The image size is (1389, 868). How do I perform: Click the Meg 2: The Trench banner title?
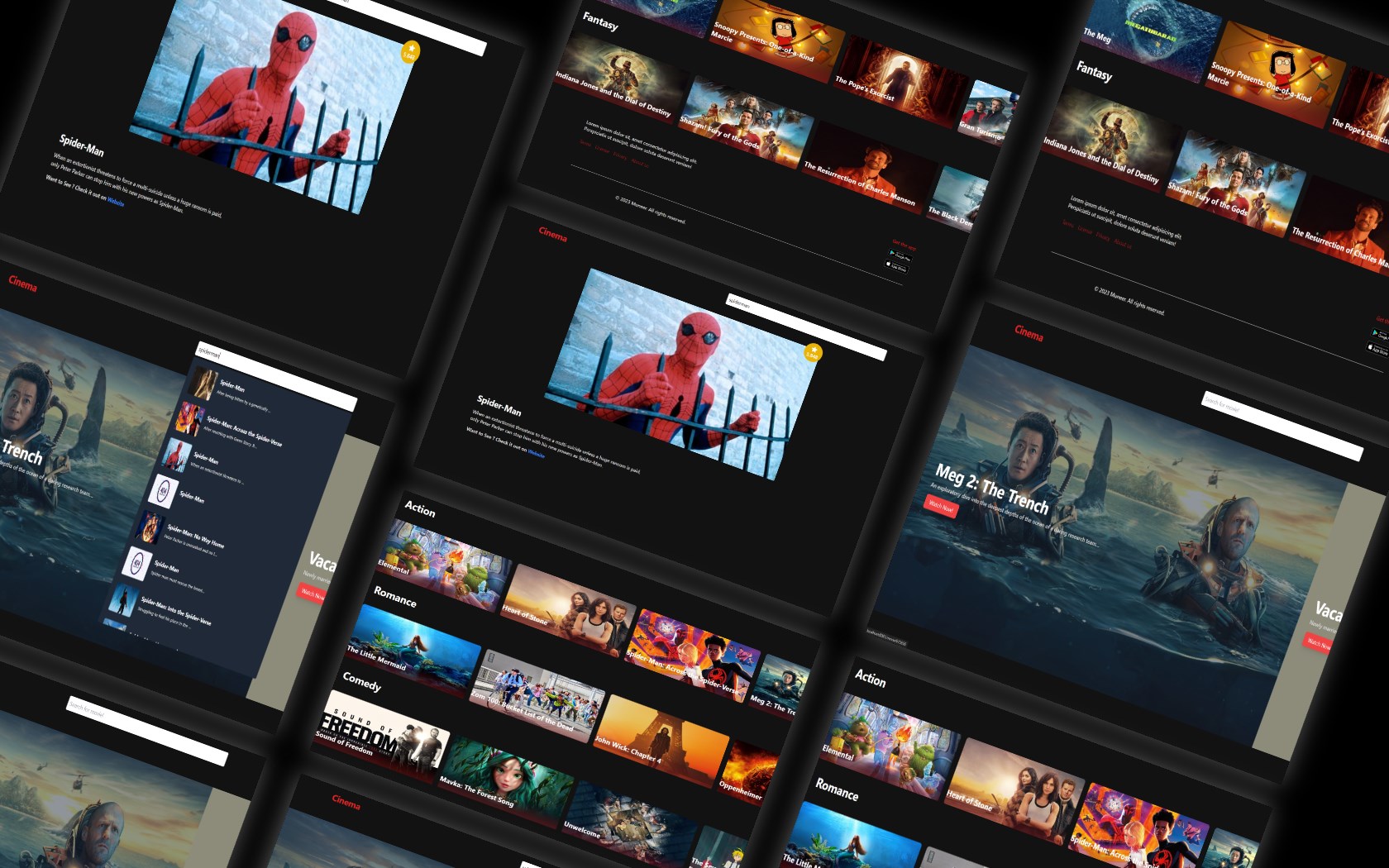click(x=992, y=488)
